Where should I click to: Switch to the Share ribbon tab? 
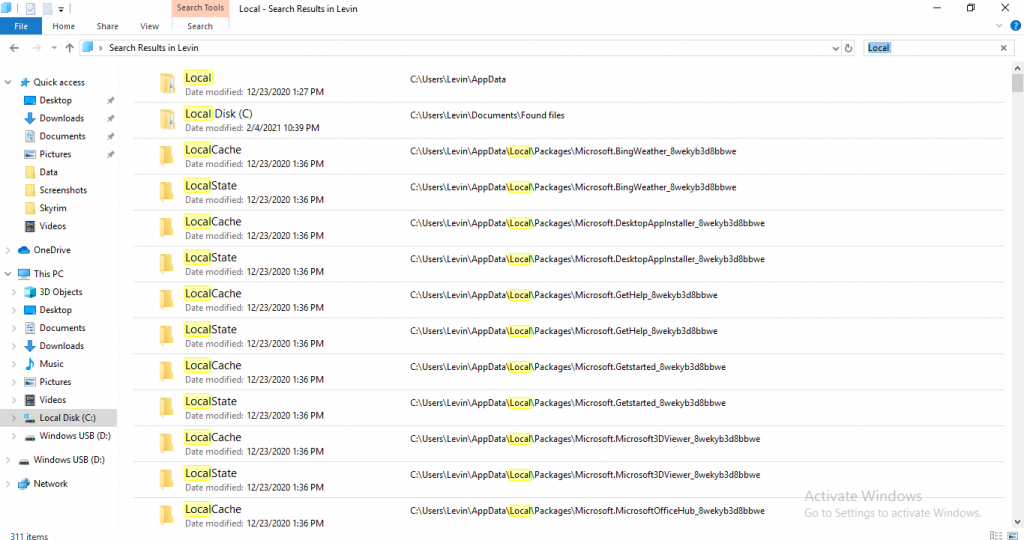click(107, 26)
